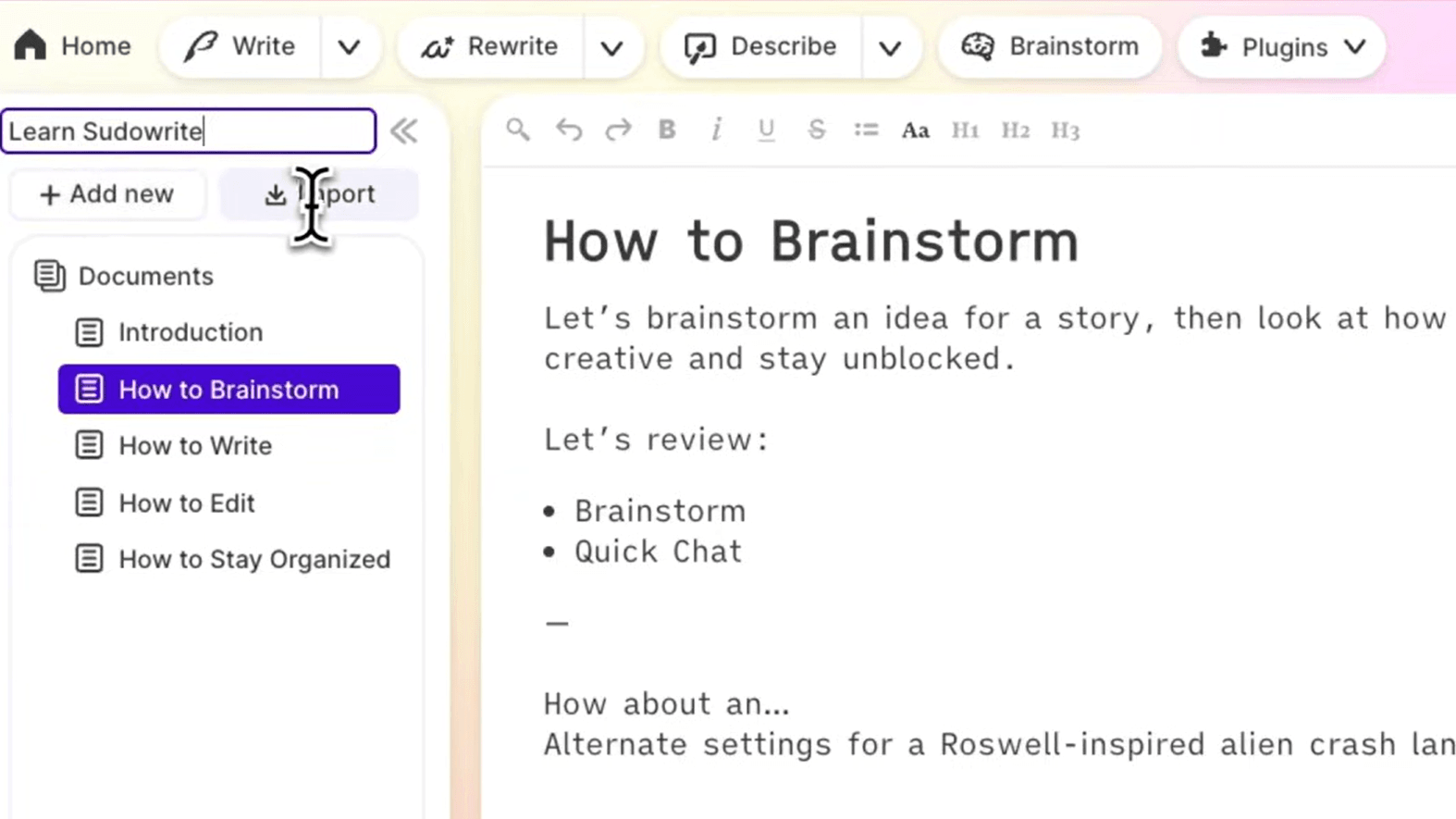The width and height of the screenshot is (1456, 819).
Task: Click the undo arrow icon
Action: pos(569,130)
